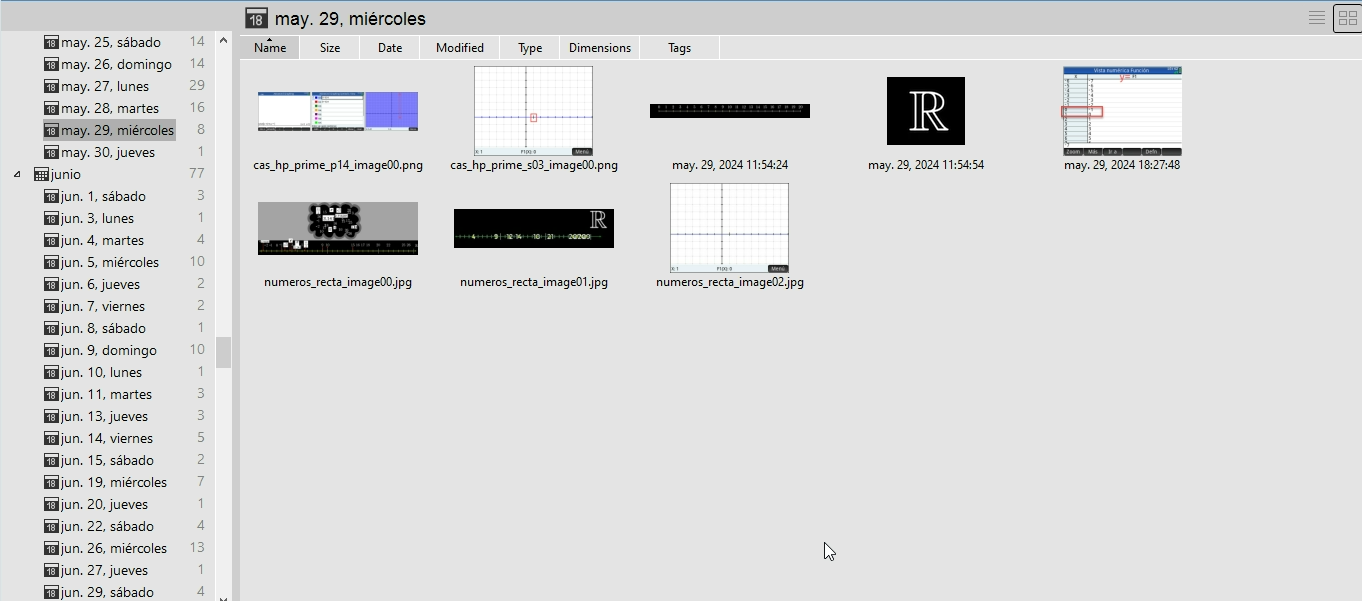Screen dimensions: 1362x601
Task: Select R logo thumbnail dated 11:54:54
Action: tap(926, 111)
